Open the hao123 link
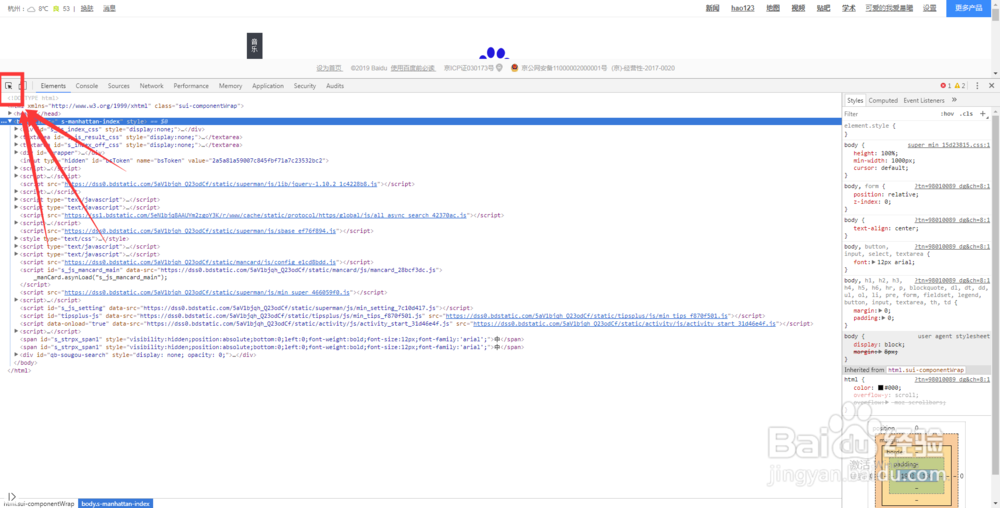This screenshot has width=1000, height=508. tap(741, 8)
